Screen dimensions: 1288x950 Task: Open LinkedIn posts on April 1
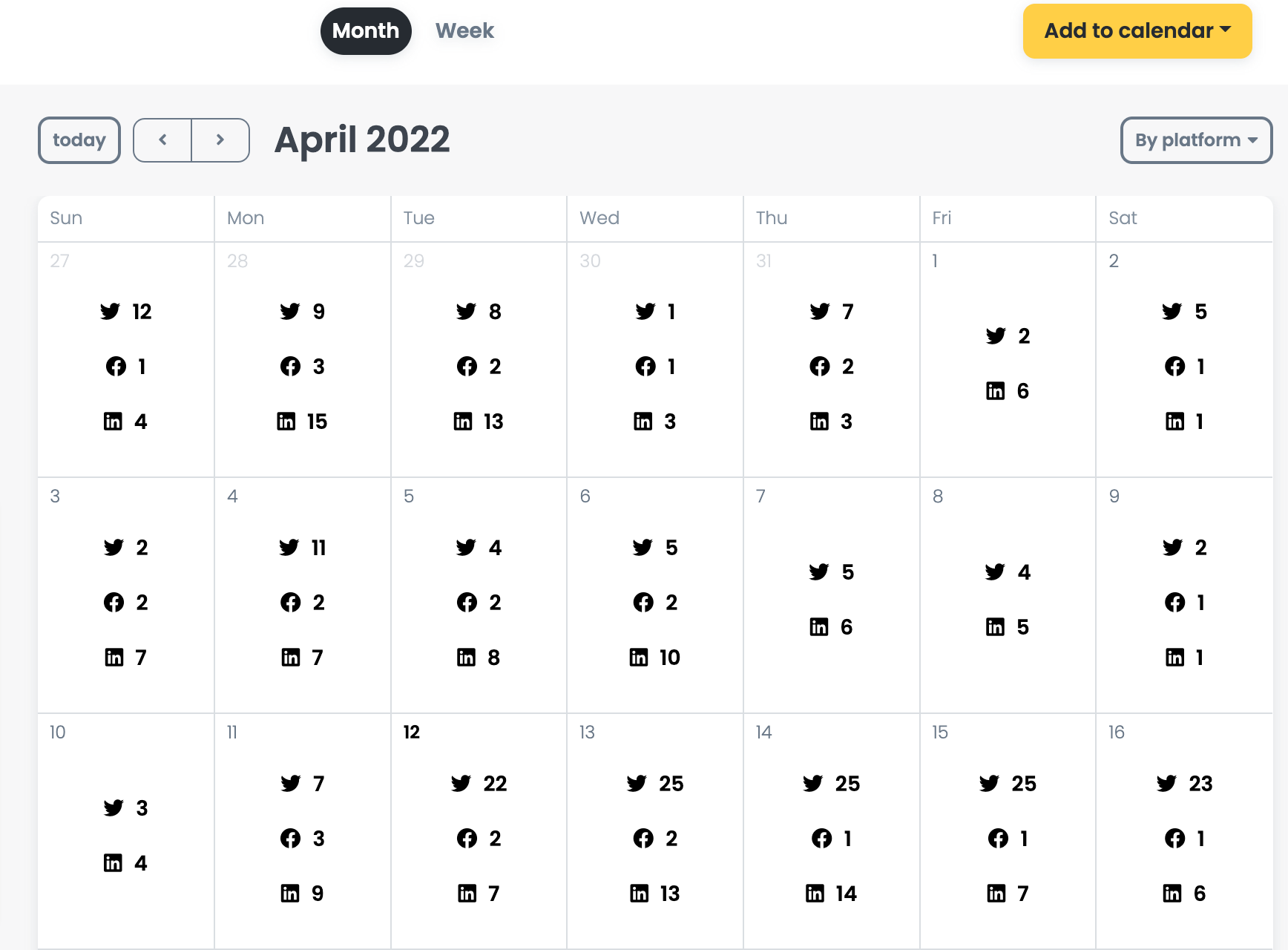[1008, 391]
